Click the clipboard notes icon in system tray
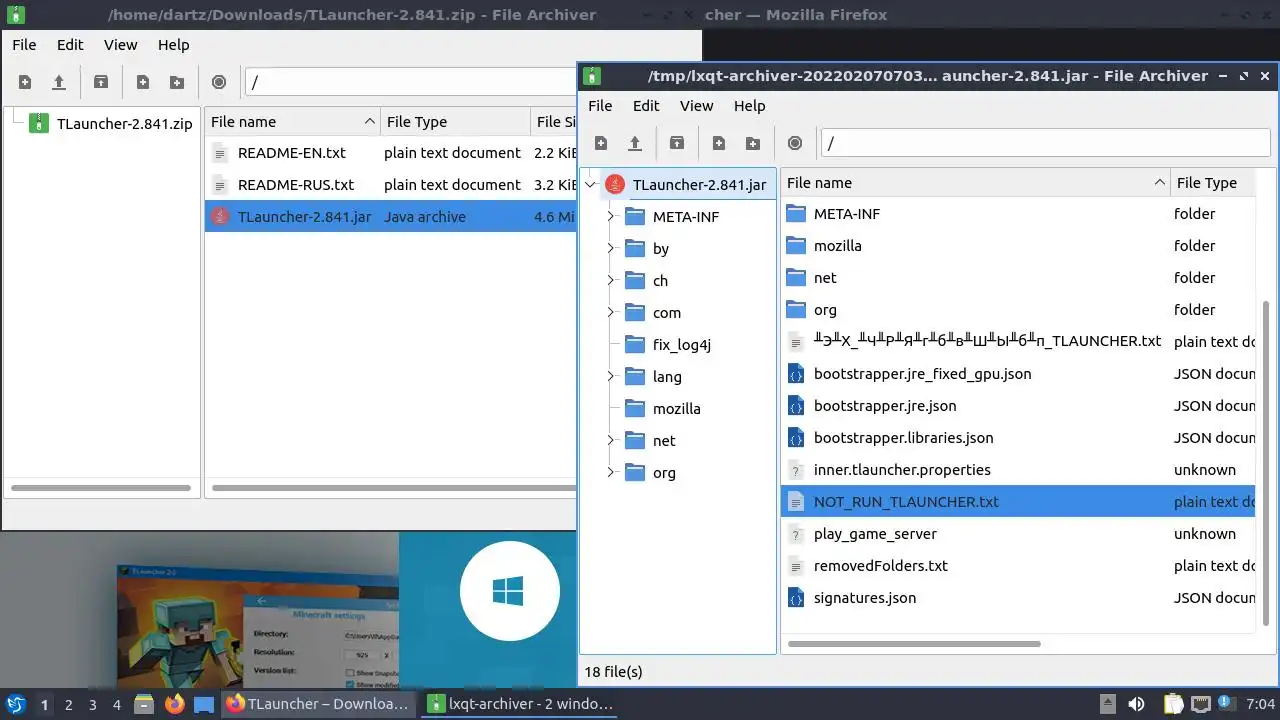Image resolution: width=1280 pixels, height=720 pixels. pos(1173,704)
